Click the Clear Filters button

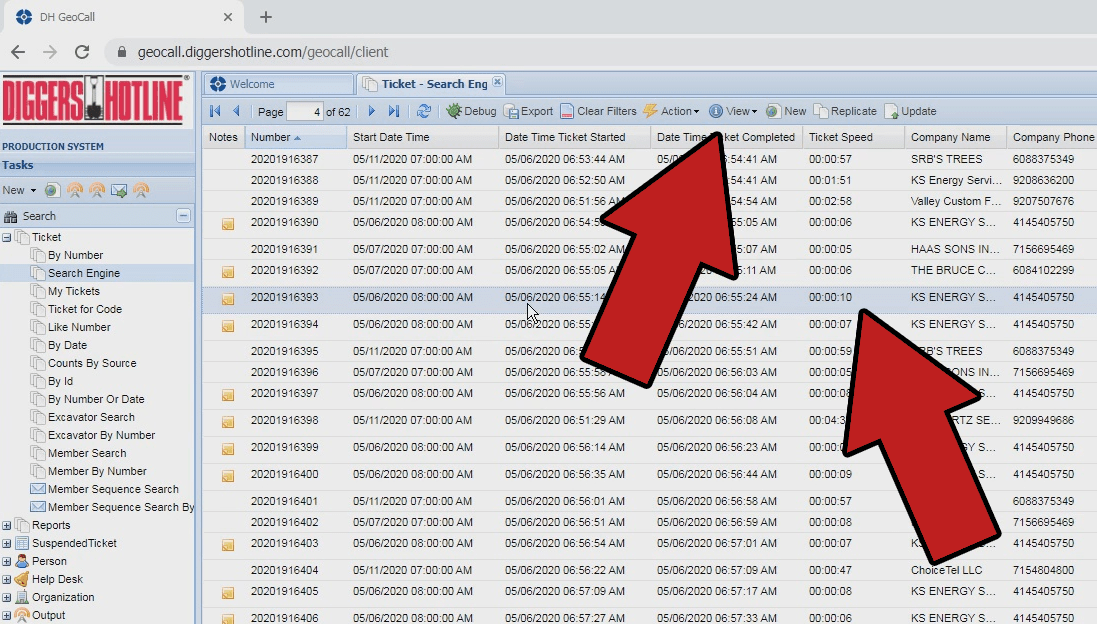point(599,111)
